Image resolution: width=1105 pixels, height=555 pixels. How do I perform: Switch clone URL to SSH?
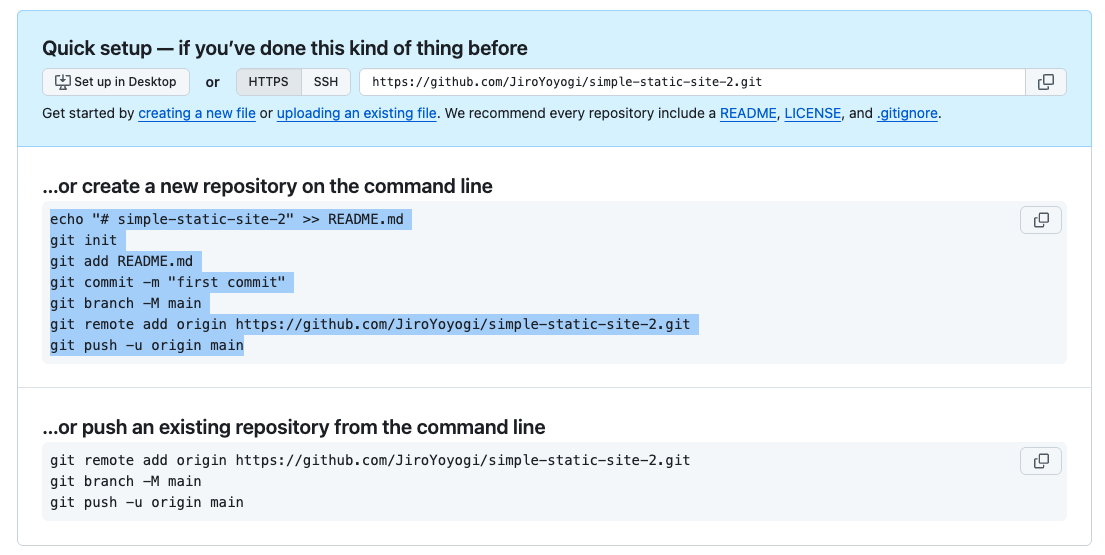tap(326, 82)
